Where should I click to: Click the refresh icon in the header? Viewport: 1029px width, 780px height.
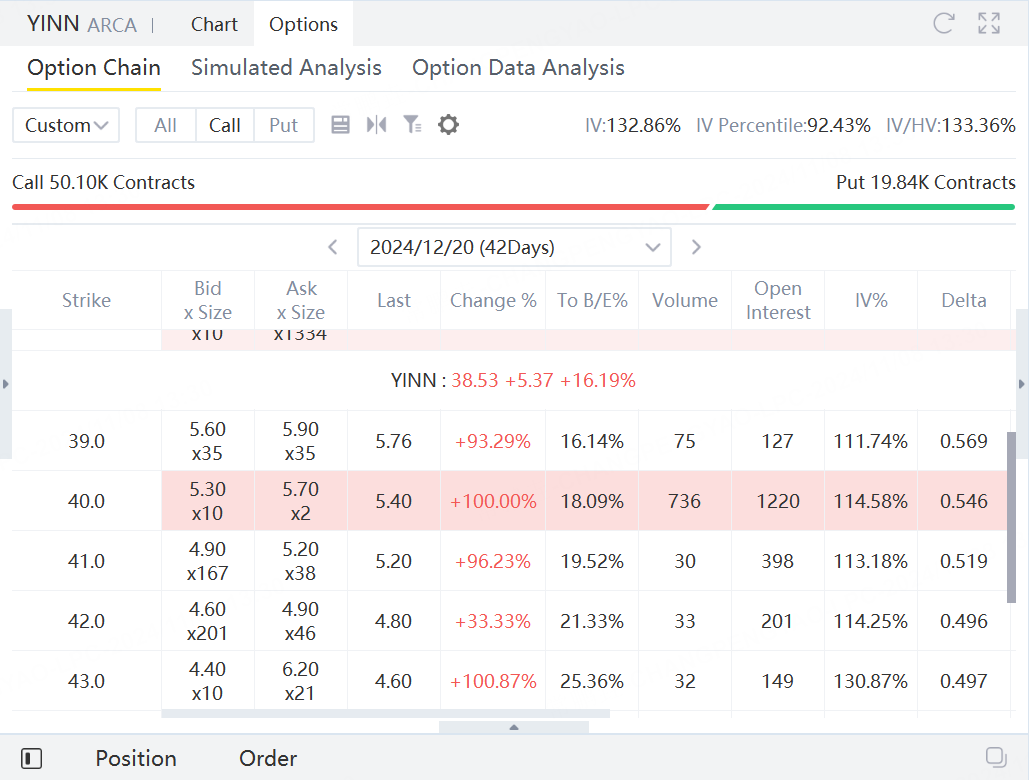coord(943,24)
